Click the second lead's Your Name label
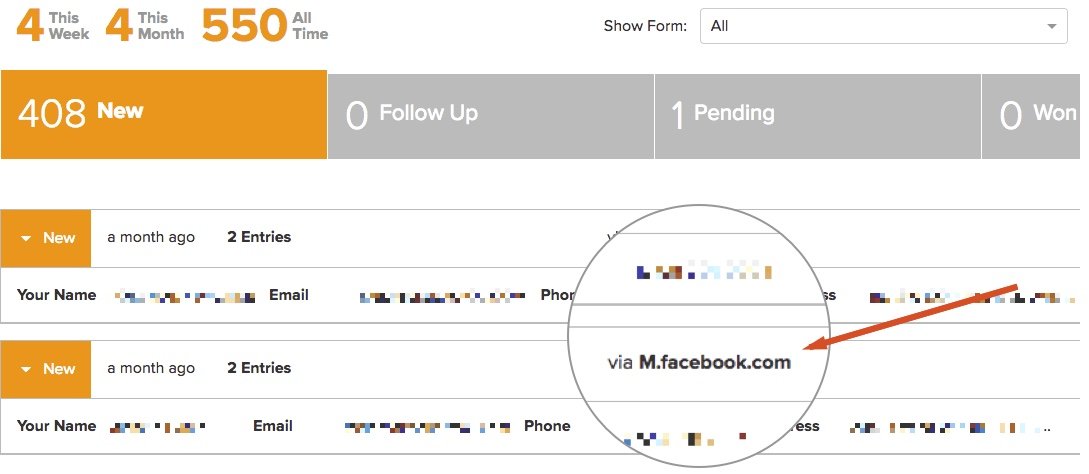1089x474 pixels. [x=56, y=426]
